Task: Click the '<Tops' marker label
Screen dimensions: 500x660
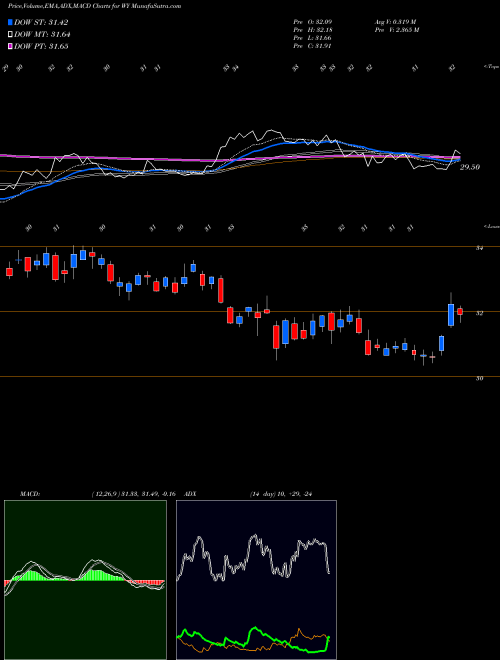Action: [491, 67]
